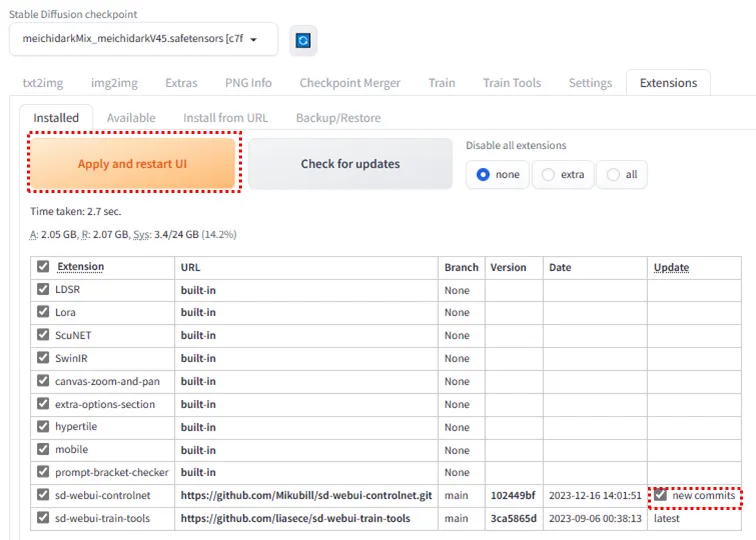Select the Installed sub-tab
Viewport: 756px width, 540px height.
click(x=56, y=118)
